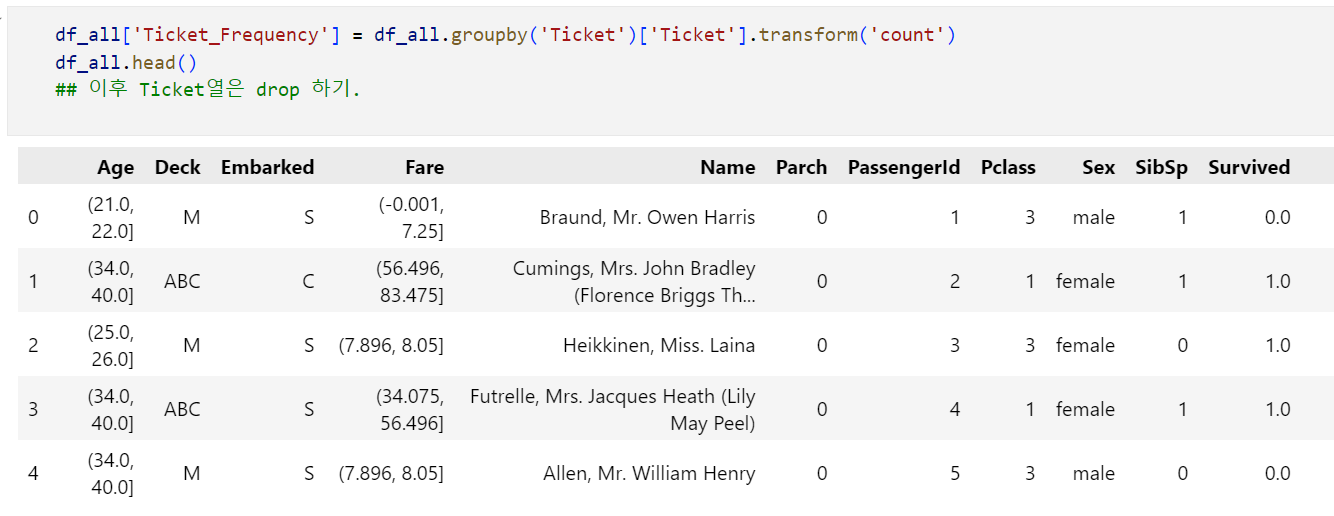Screen dimensions: 1334x516
Task: Click the Pclass value in Cumings row
Action: 1030,281
